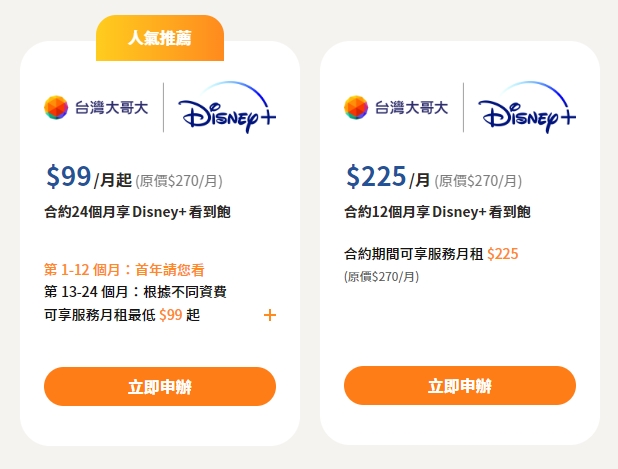
Task: Click the 原價$270/月 note beside $225
Action: click(478, 181)
